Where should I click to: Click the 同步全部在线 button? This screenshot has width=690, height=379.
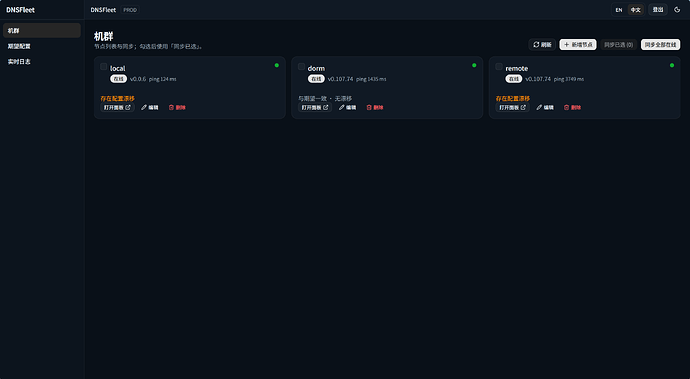(x=661, y=44)
